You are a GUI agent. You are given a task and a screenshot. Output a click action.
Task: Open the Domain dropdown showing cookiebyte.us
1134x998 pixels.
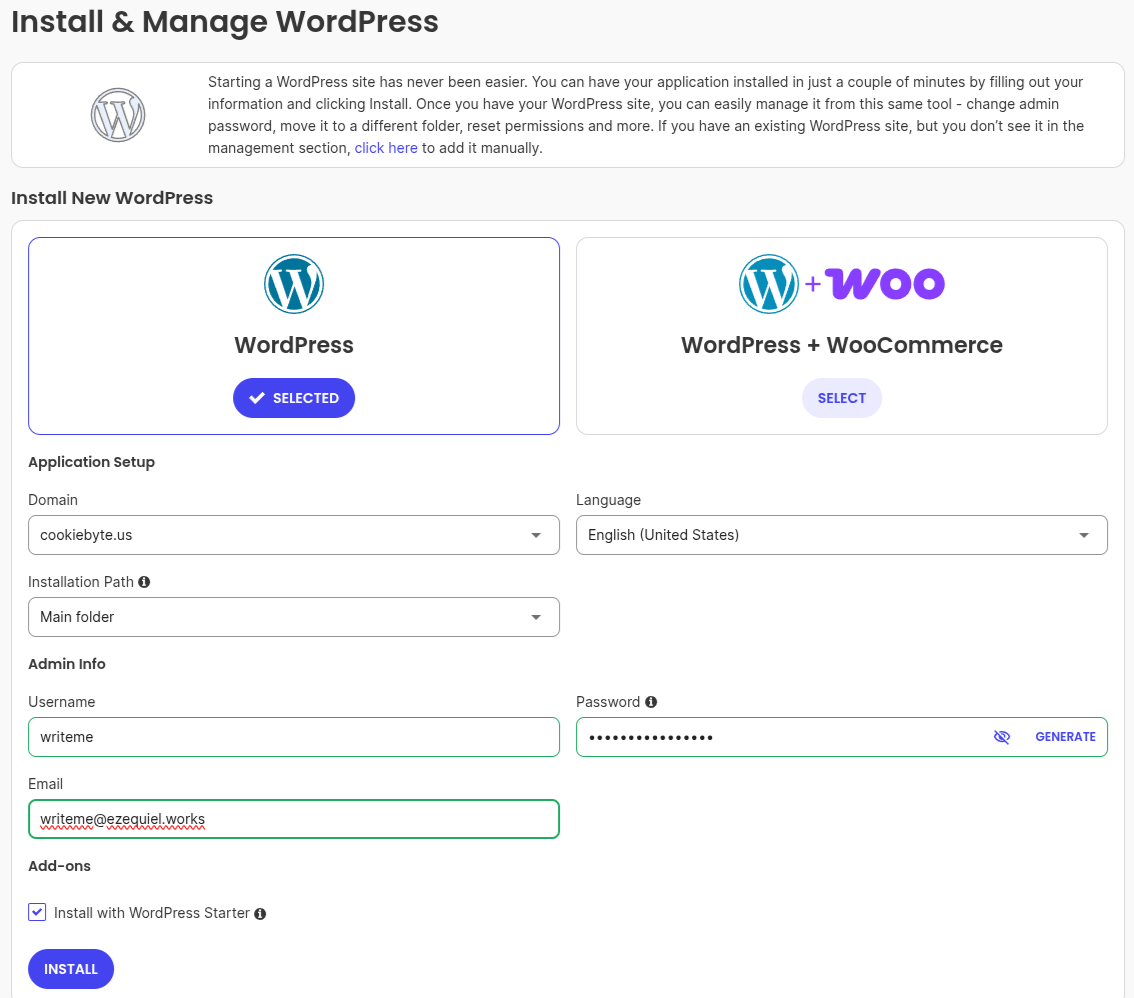[293, 535]
